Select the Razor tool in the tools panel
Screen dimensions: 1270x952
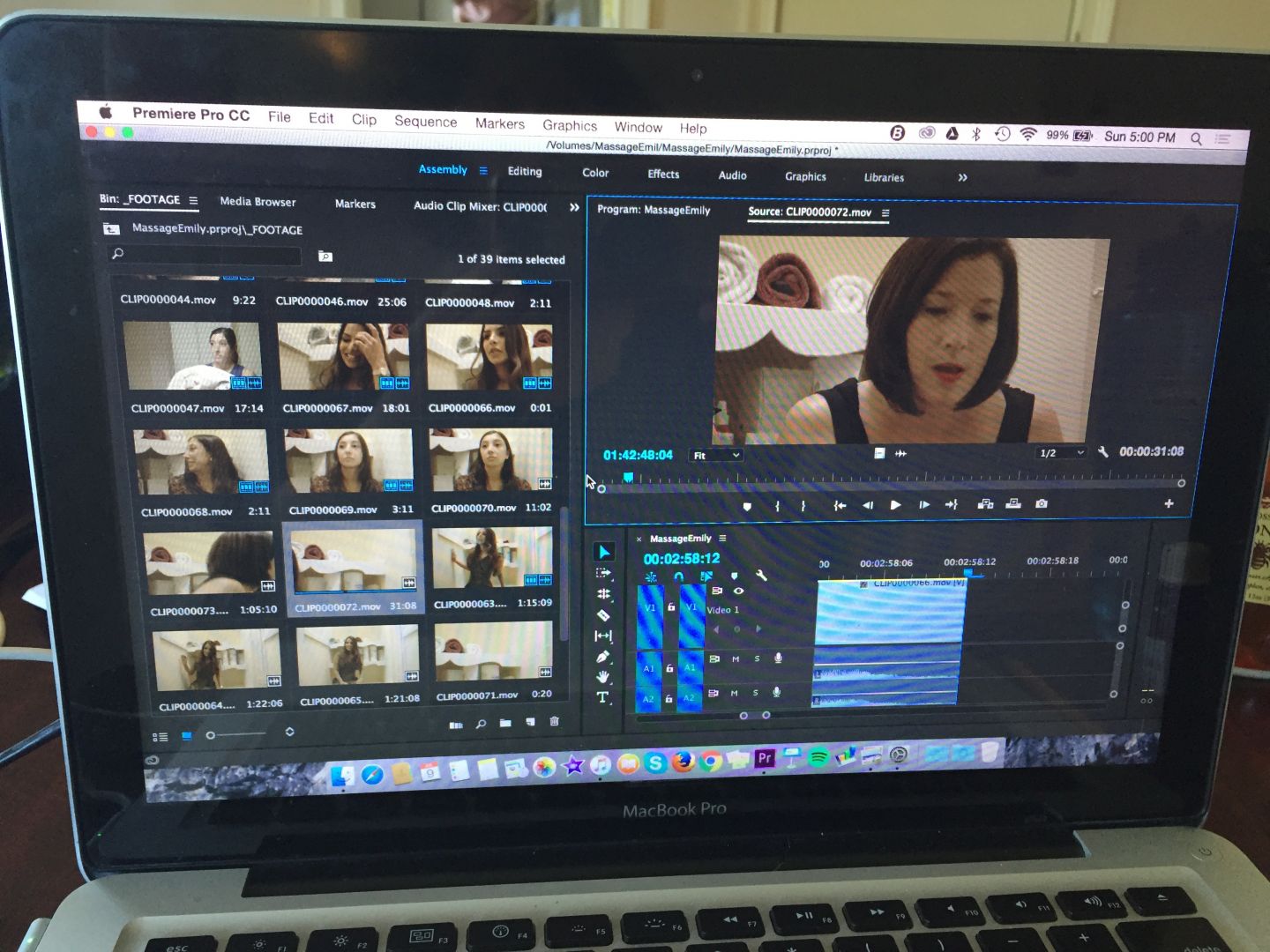603,615
